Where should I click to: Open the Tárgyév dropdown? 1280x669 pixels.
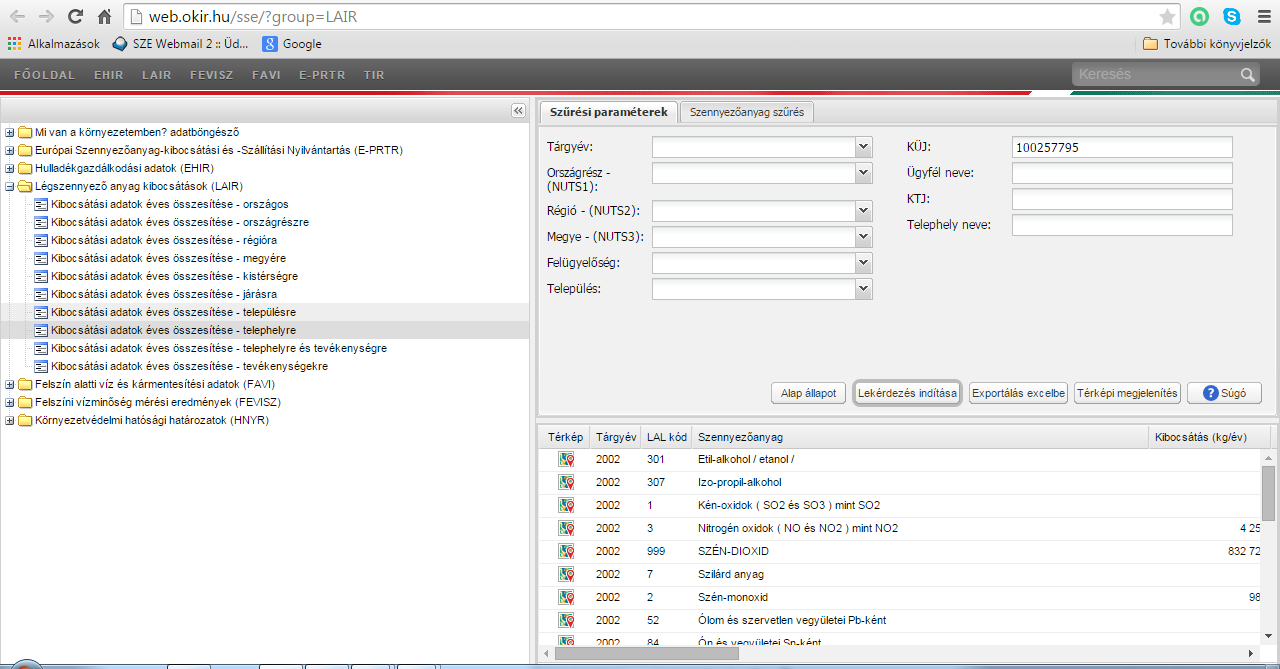864,147
